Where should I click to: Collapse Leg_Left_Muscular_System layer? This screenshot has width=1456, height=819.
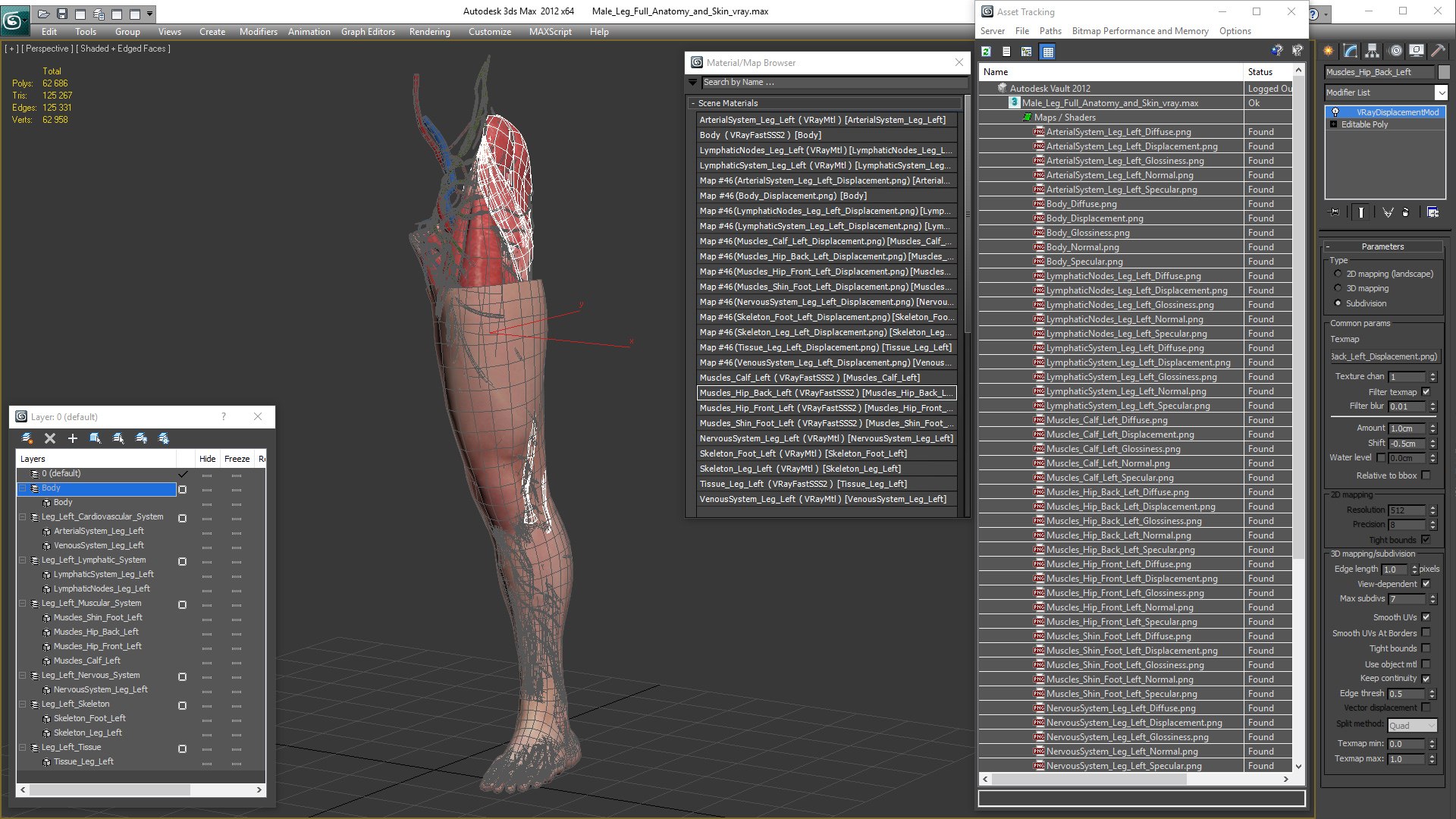tap(23, 604)
